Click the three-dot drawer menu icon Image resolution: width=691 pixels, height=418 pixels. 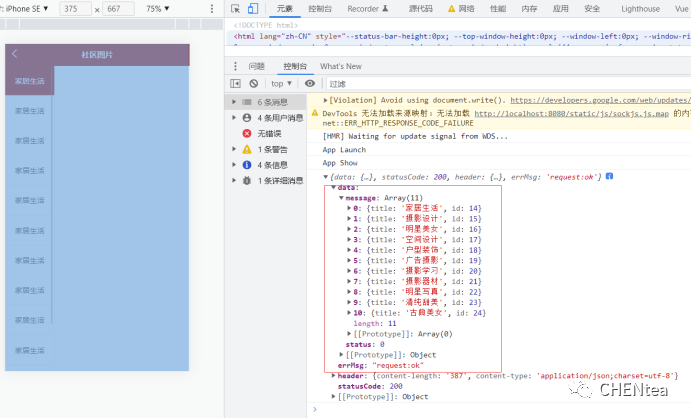coord(235,66)
